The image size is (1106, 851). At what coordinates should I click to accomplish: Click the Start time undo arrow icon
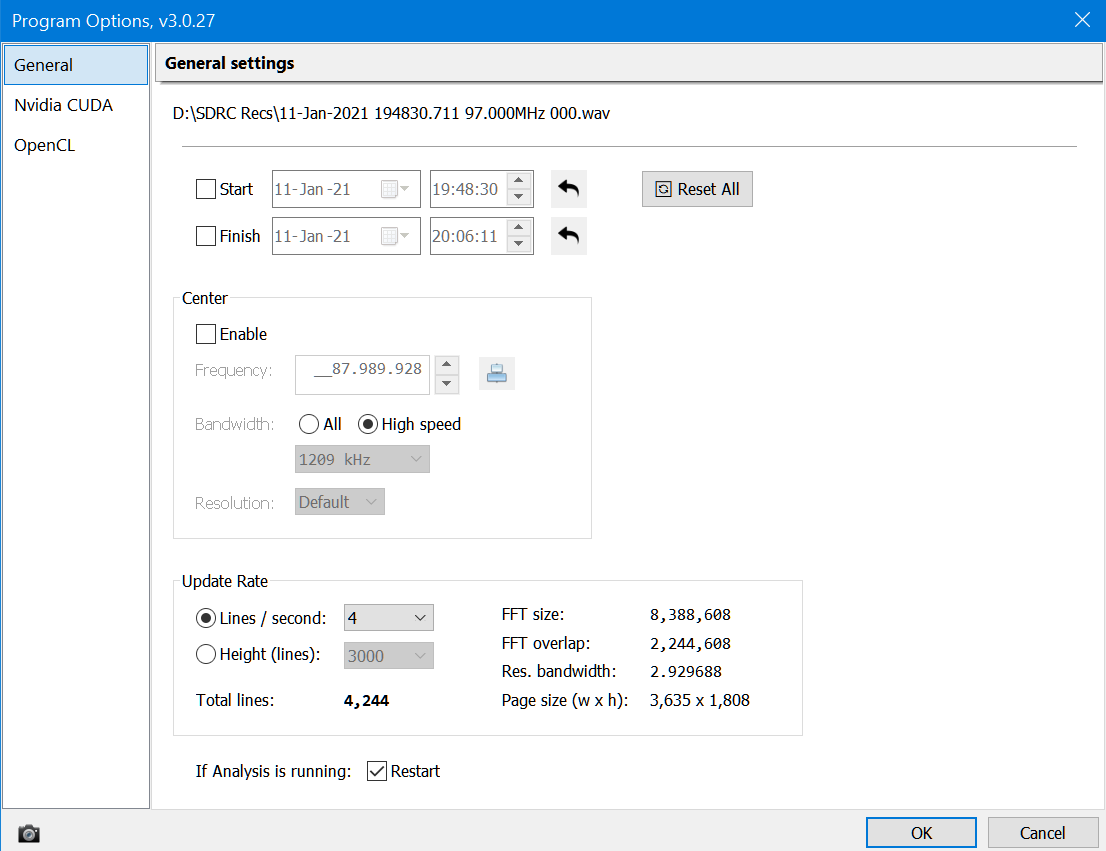click(x=568, y=189)
